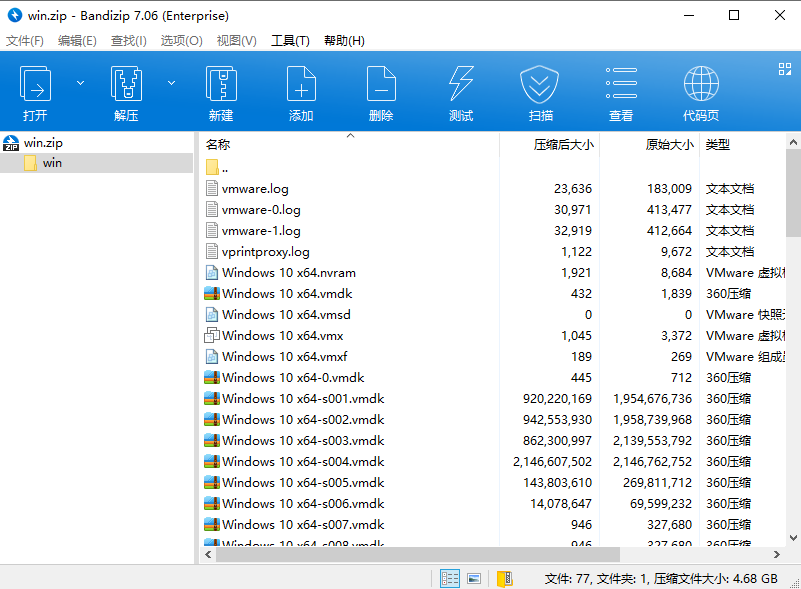
Task: Open the 选项(O) menu
Action: 181,40
